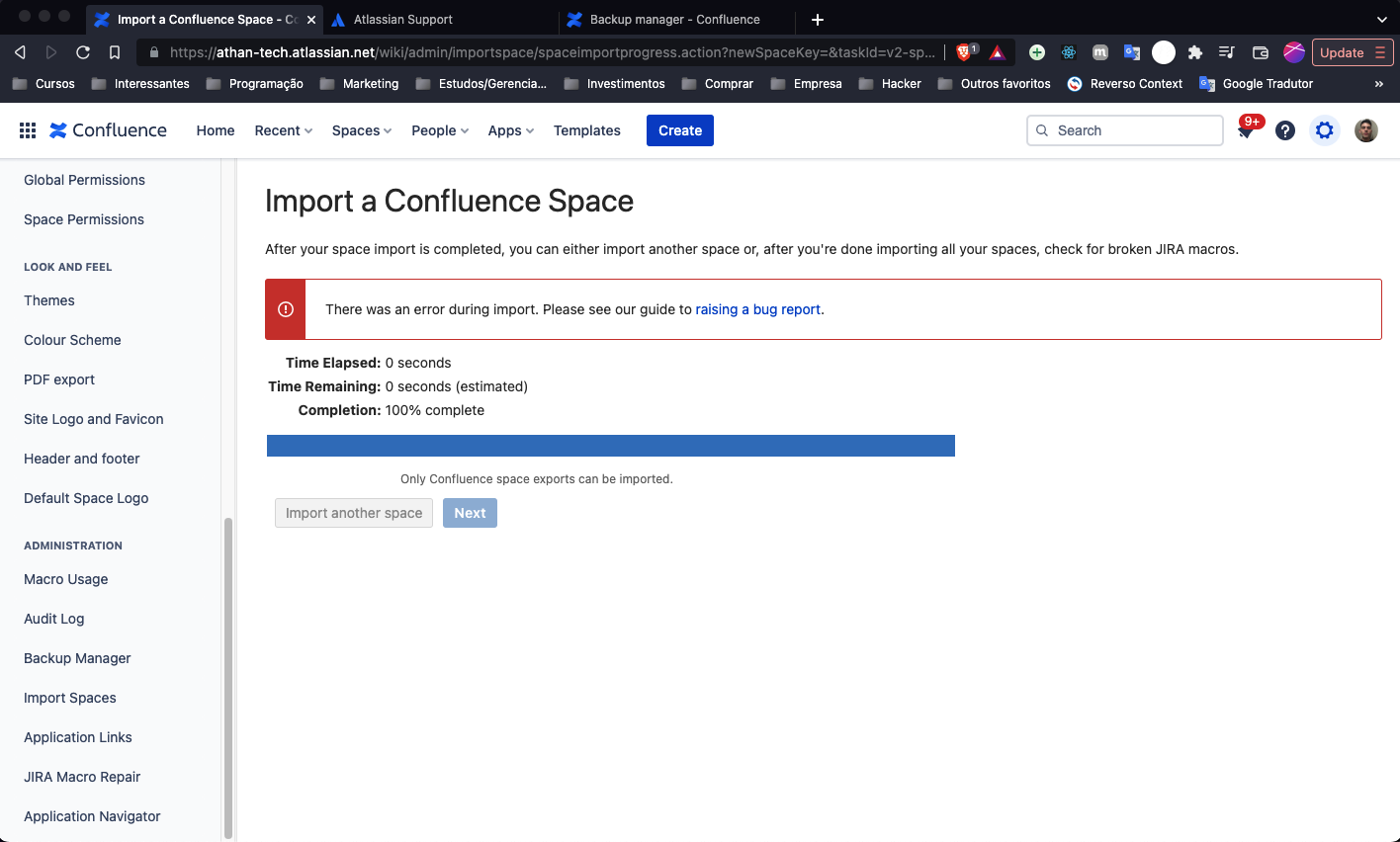Click the sidebar vertical scrollbar
This screenshot has width=1400, height=842.
pyautogui.click(x=228, y=678)
